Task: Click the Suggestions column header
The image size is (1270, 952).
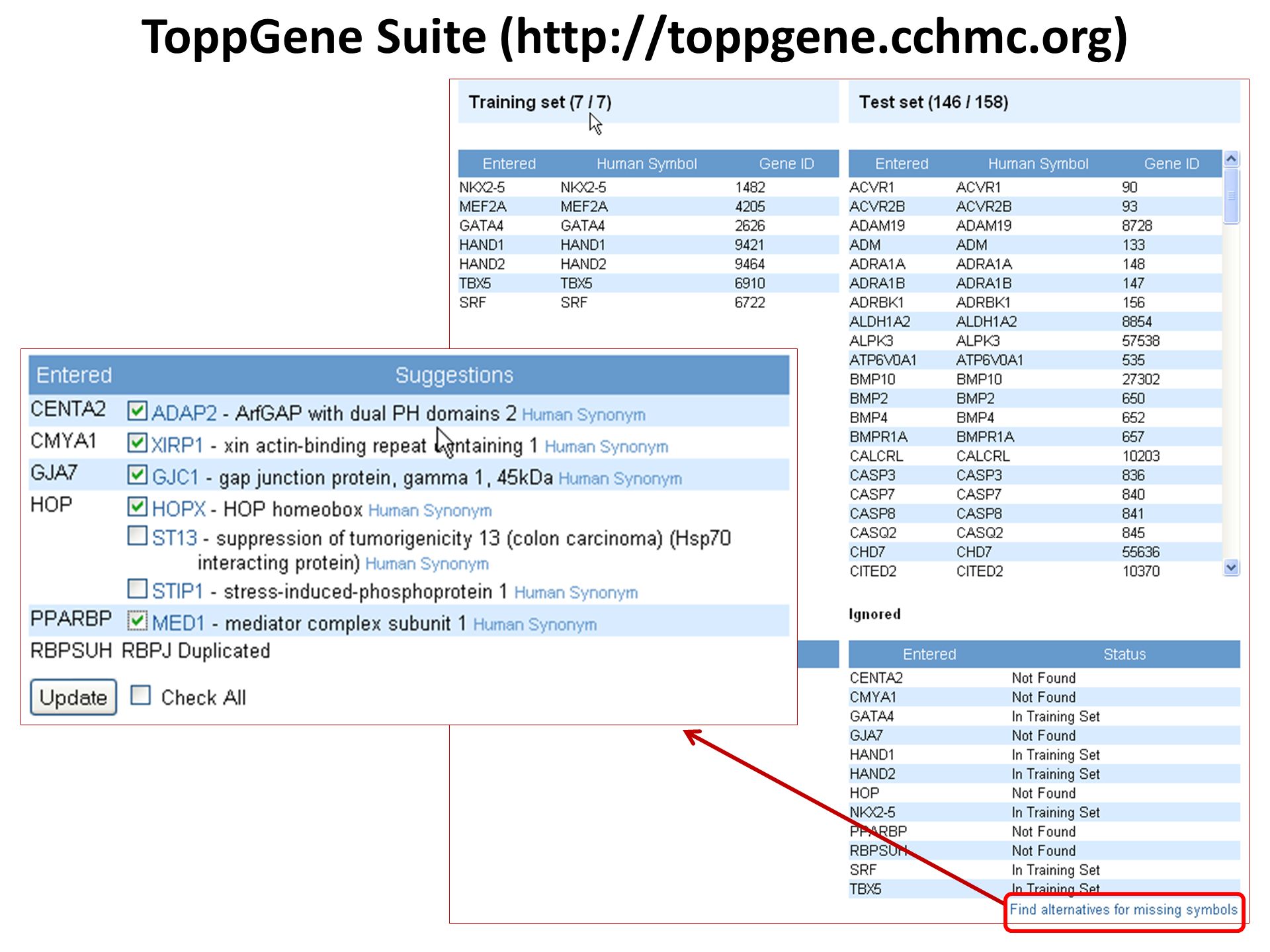Action: coord(454,375)
